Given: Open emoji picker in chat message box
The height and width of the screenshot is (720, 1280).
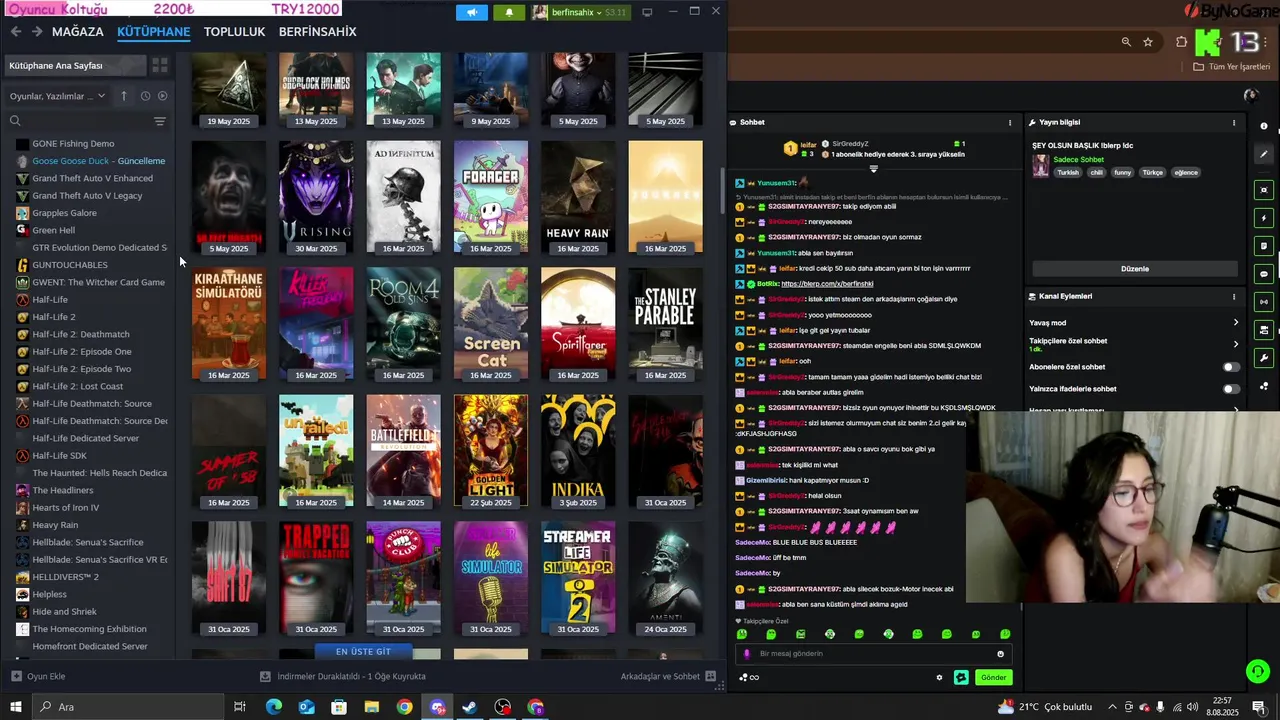Looking at the screenshot, I should (1000, 654).
